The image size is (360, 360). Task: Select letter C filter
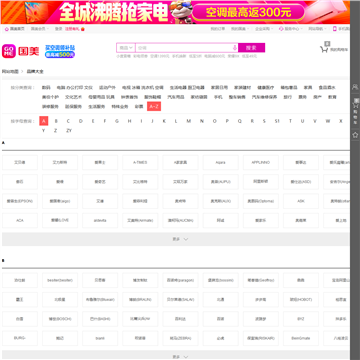pyautogui.click(x=68, y=121)
